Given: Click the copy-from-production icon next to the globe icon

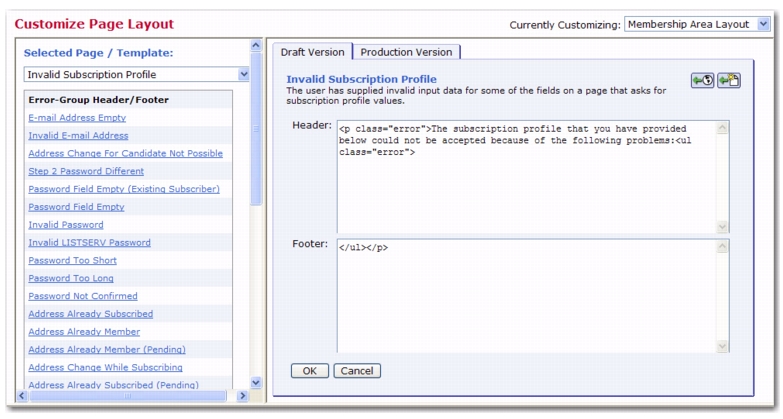Looking at the screenshot, I should [x=729, y=80].
